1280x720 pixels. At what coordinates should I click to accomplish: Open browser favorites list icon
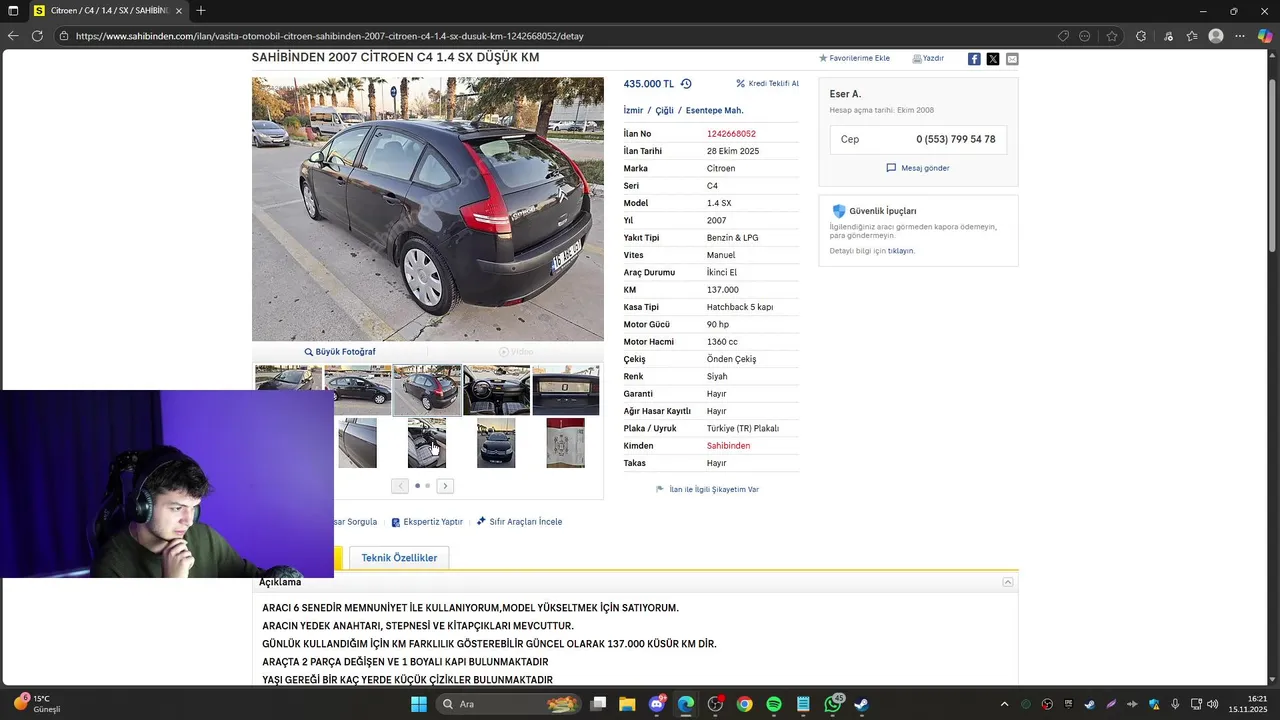point(1192,36)
